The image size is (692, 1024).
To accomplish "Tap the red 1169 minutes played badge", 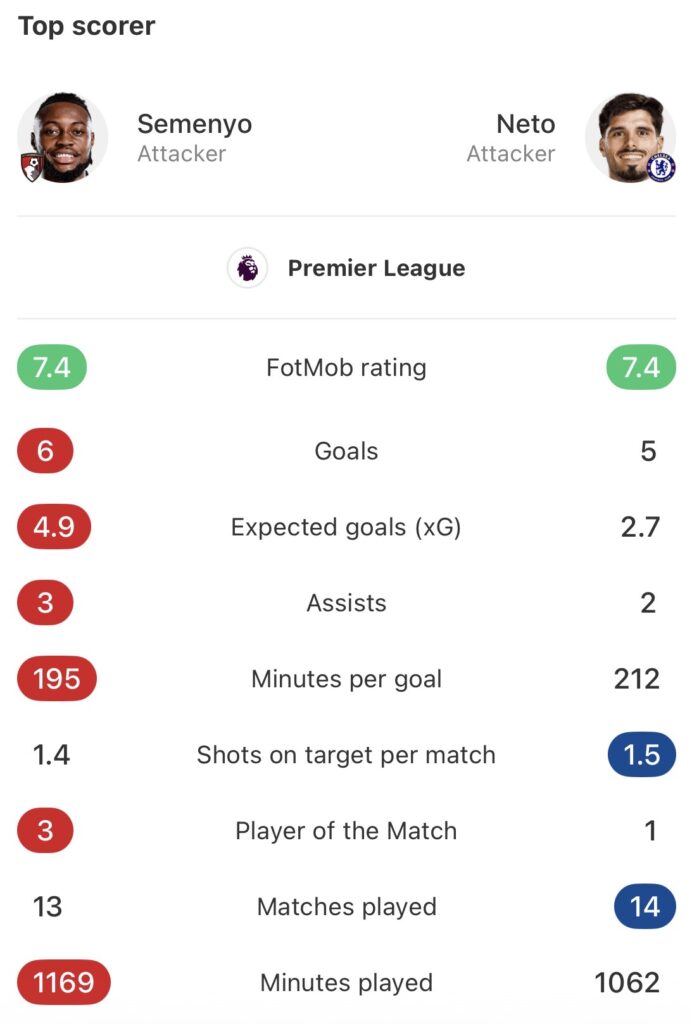I will tap(64, 983).
